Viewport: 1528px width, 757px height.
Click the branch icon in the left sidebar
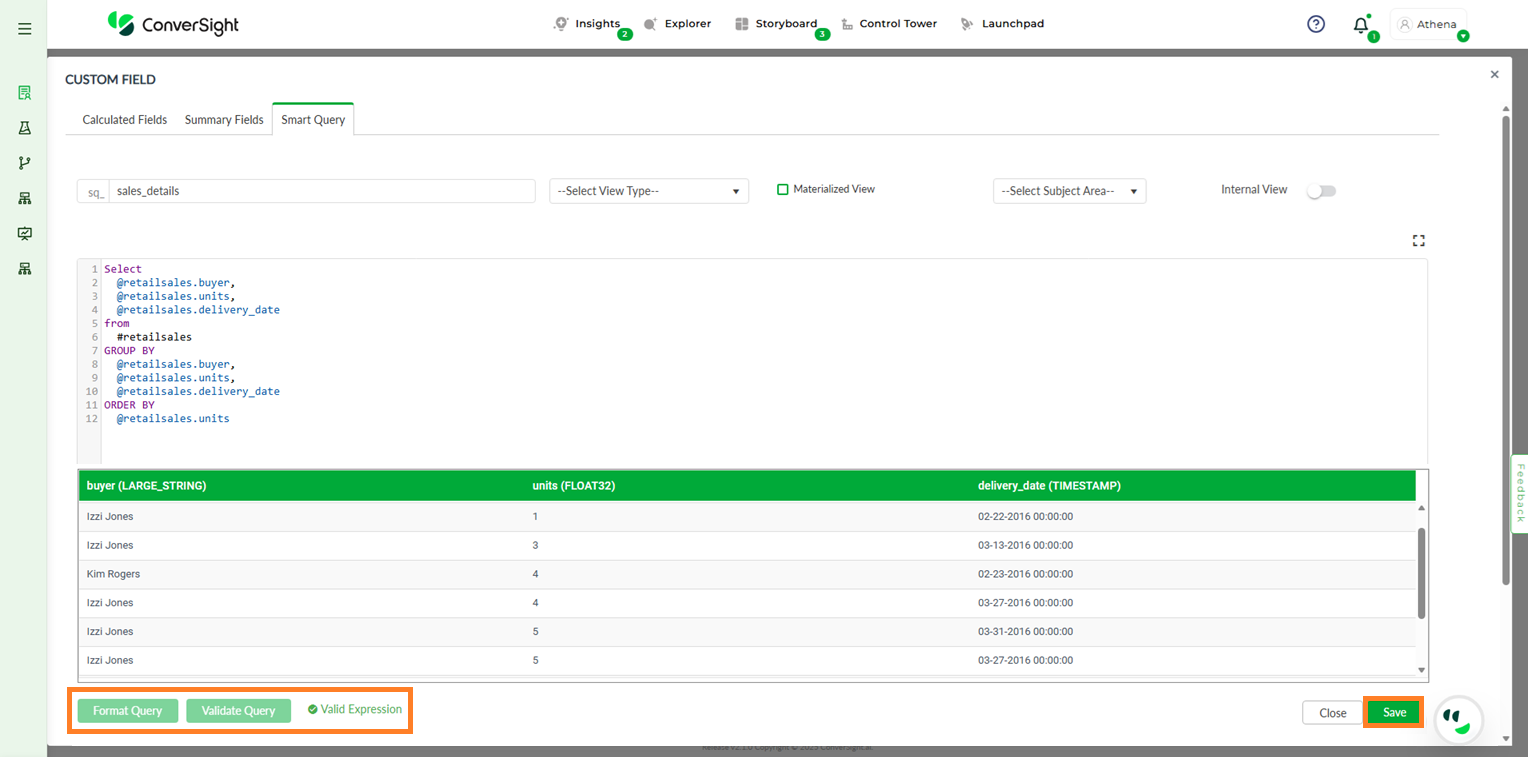pos(25,163)
